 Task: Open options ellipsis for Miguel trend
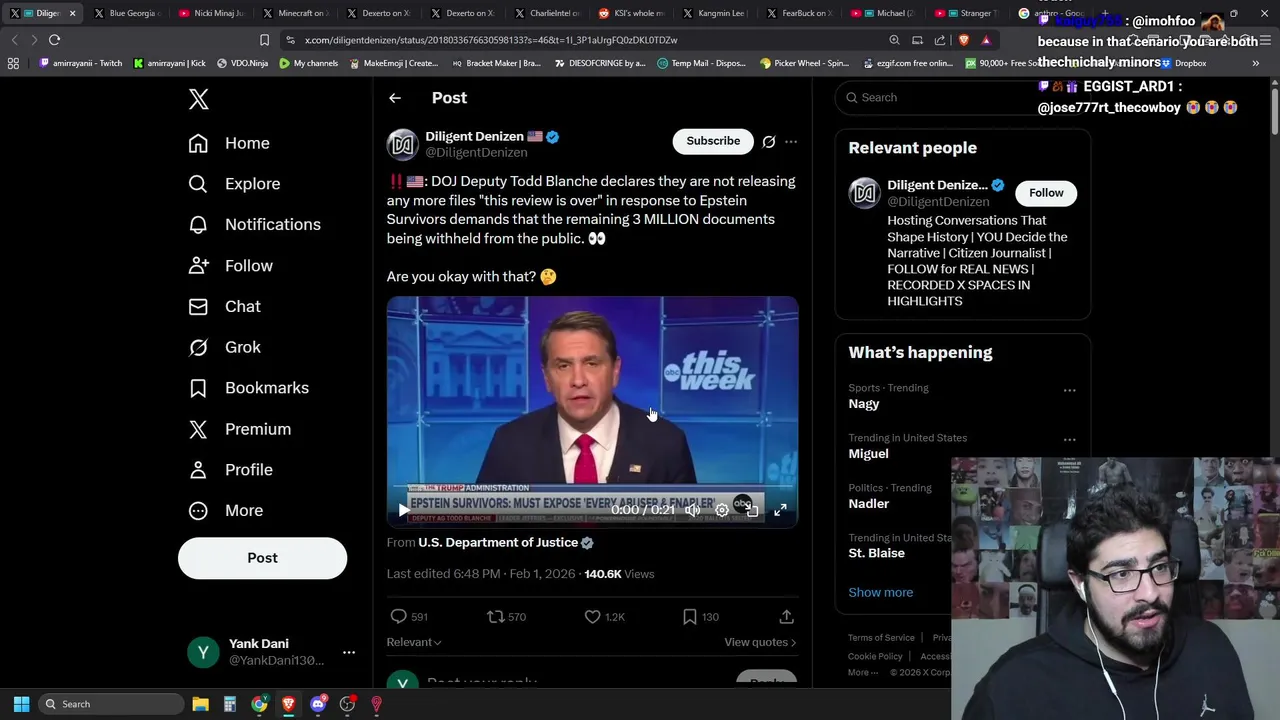pyautogui.click(x=1069, y=440)
